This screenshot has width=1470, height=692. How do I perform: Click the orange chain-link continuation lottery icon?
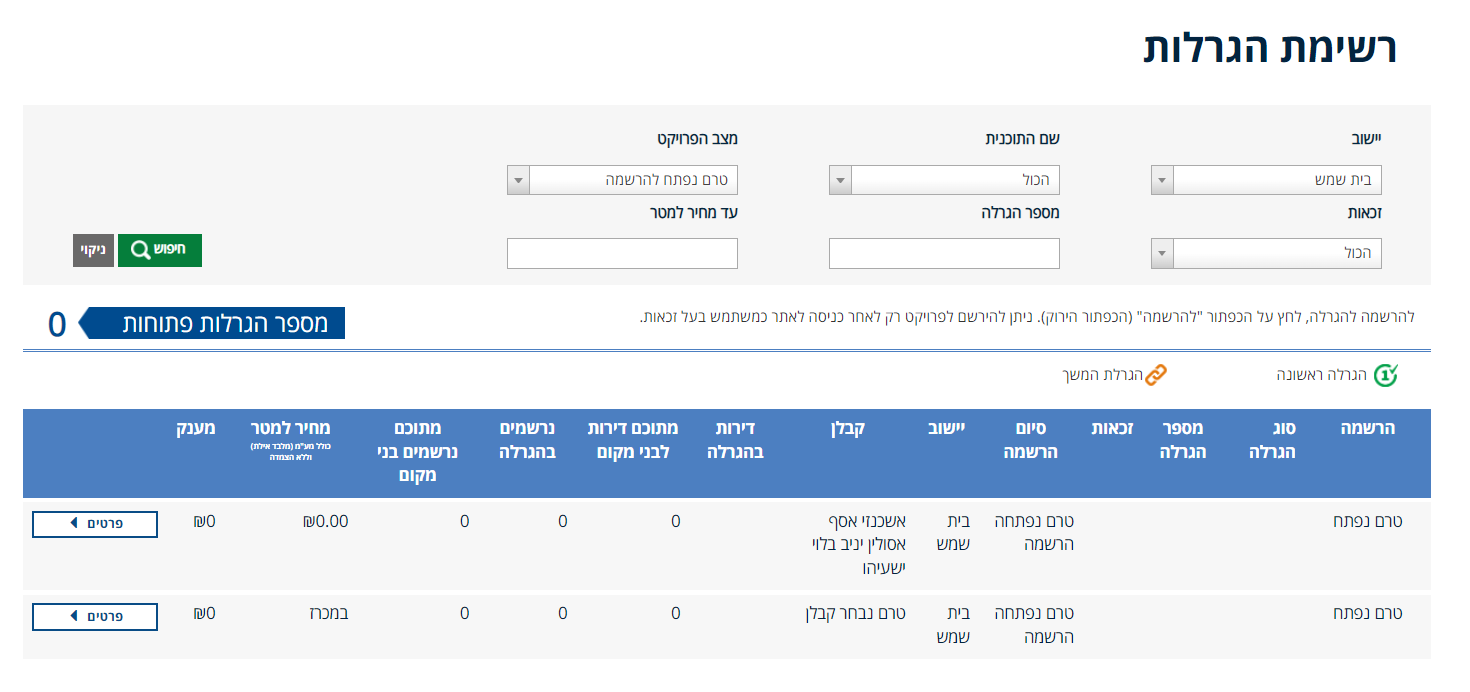pos(1155,375)
